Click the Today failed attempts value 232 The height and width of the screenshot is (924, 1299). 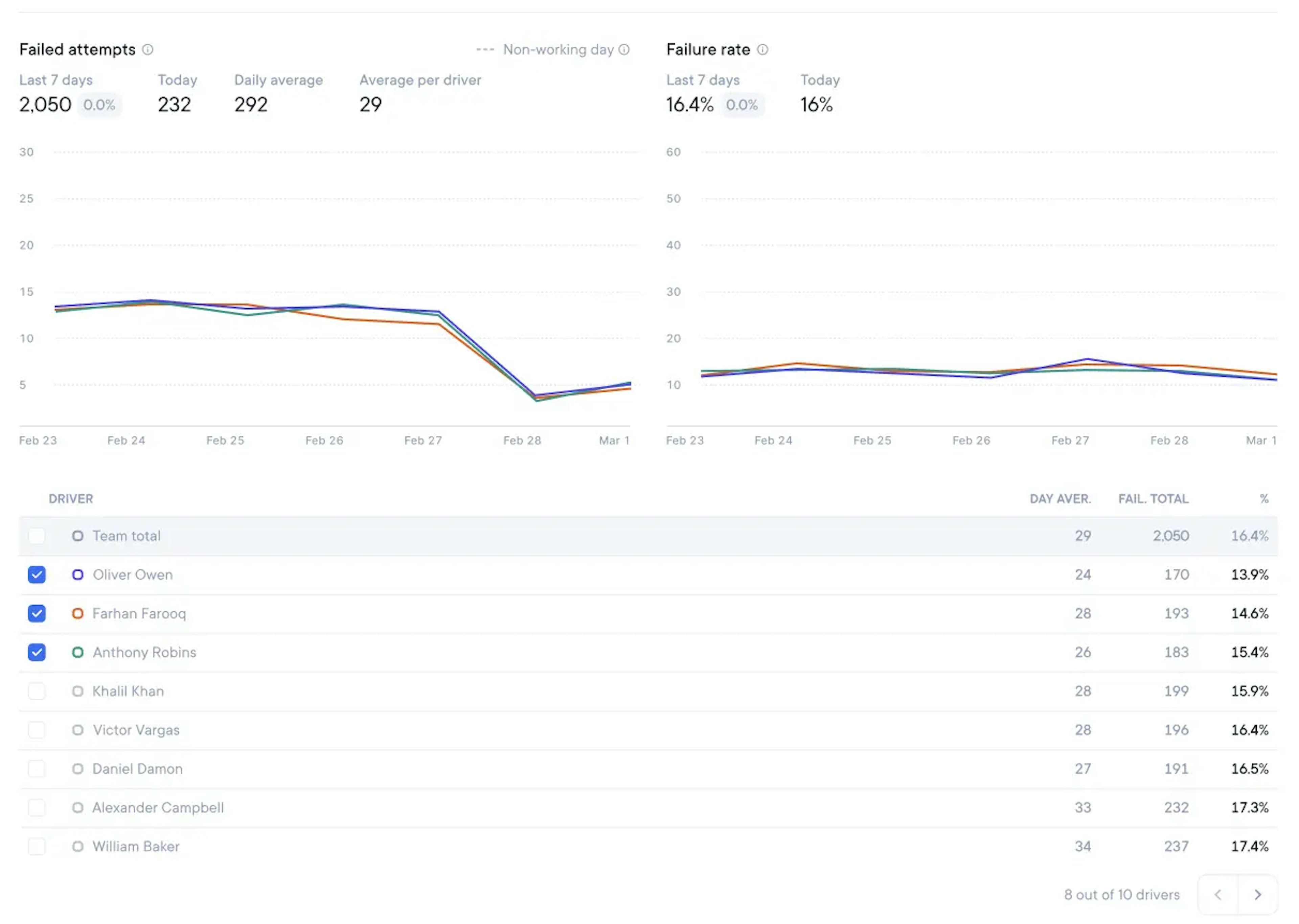(174, 105)
